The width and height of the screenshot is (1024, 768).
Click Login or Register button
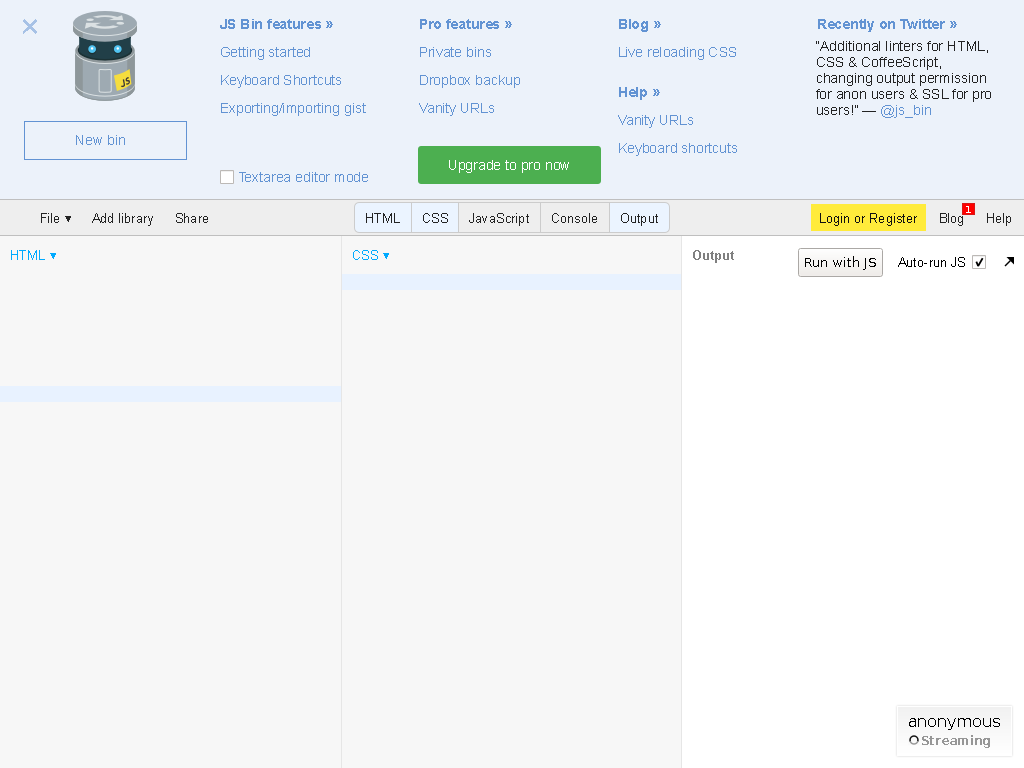pyautogui.click(x=868, y=218)
